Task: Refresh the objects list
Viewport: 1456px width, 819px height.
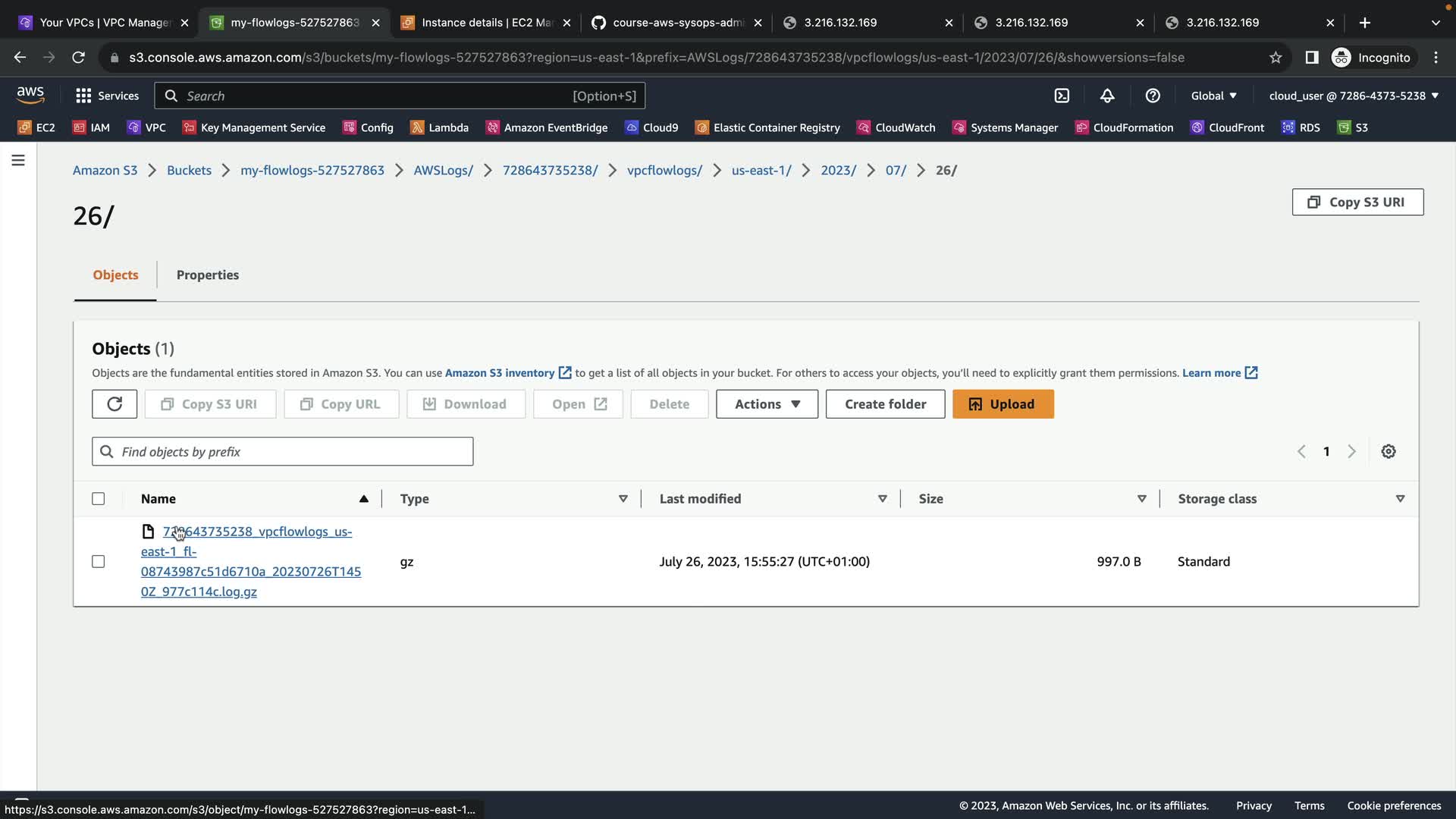Action: [x=115, y=404]
